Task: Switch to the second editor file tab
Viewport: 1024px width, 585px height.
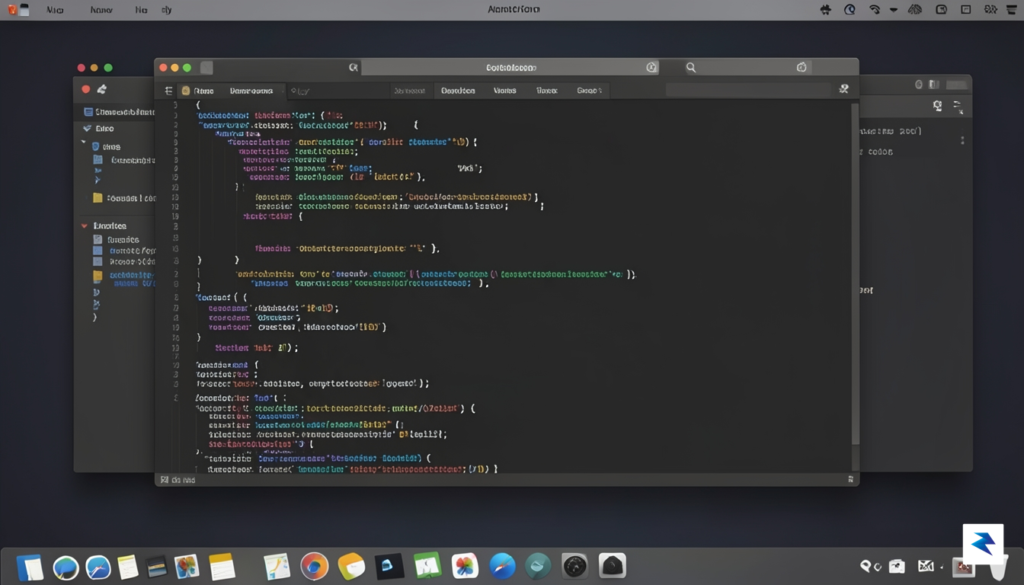Action: click(251, 91)
